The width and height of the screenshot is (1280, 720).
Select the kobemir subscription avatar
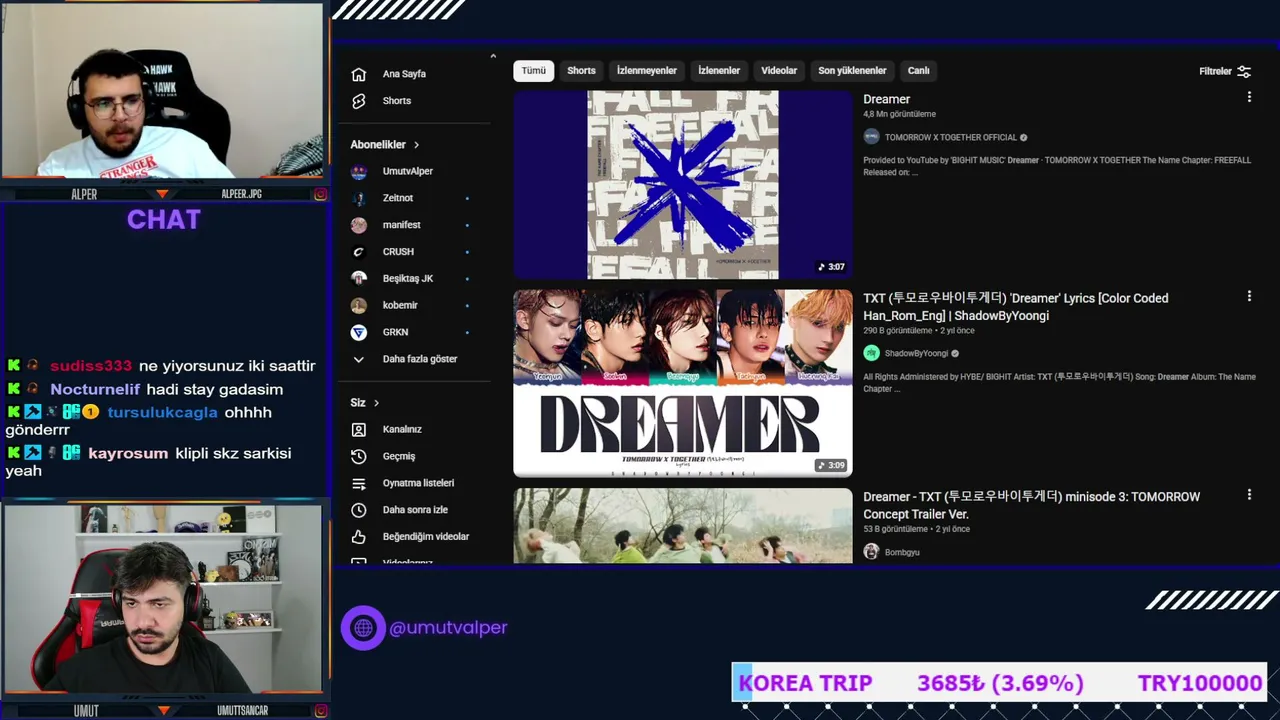click(359, 305)
